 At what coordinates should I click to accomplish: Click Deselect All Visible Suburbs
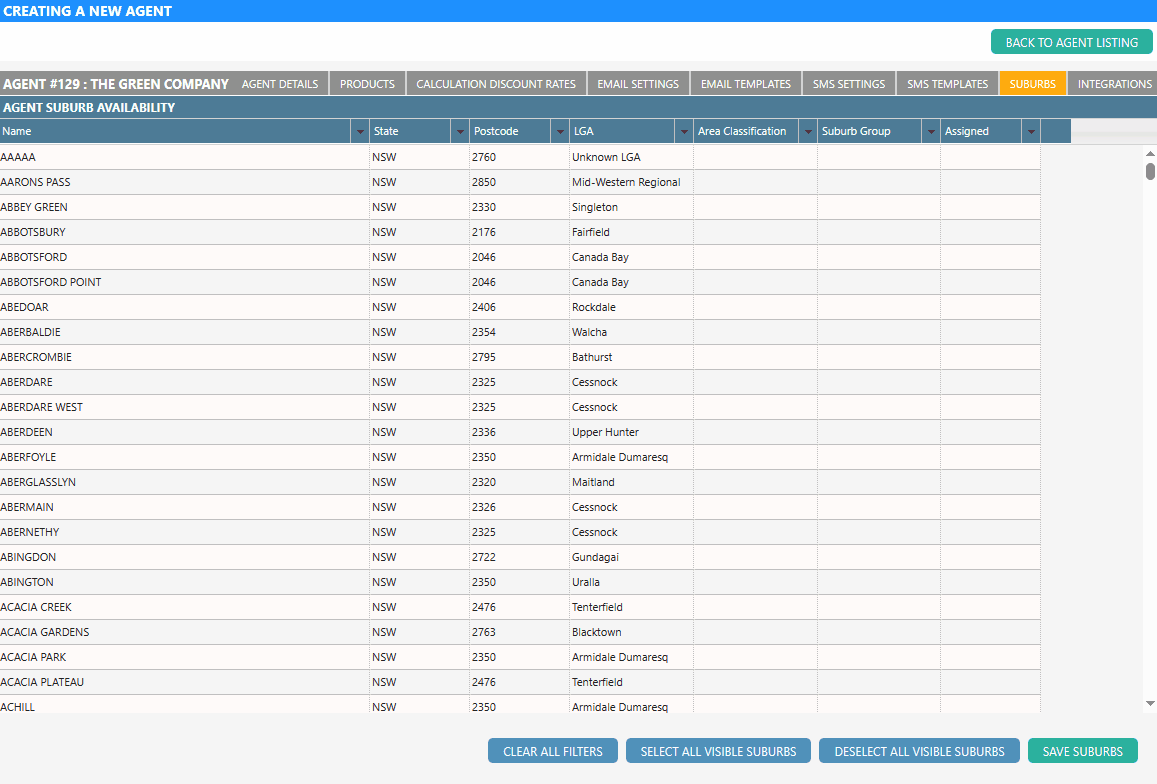coord(919,751)
